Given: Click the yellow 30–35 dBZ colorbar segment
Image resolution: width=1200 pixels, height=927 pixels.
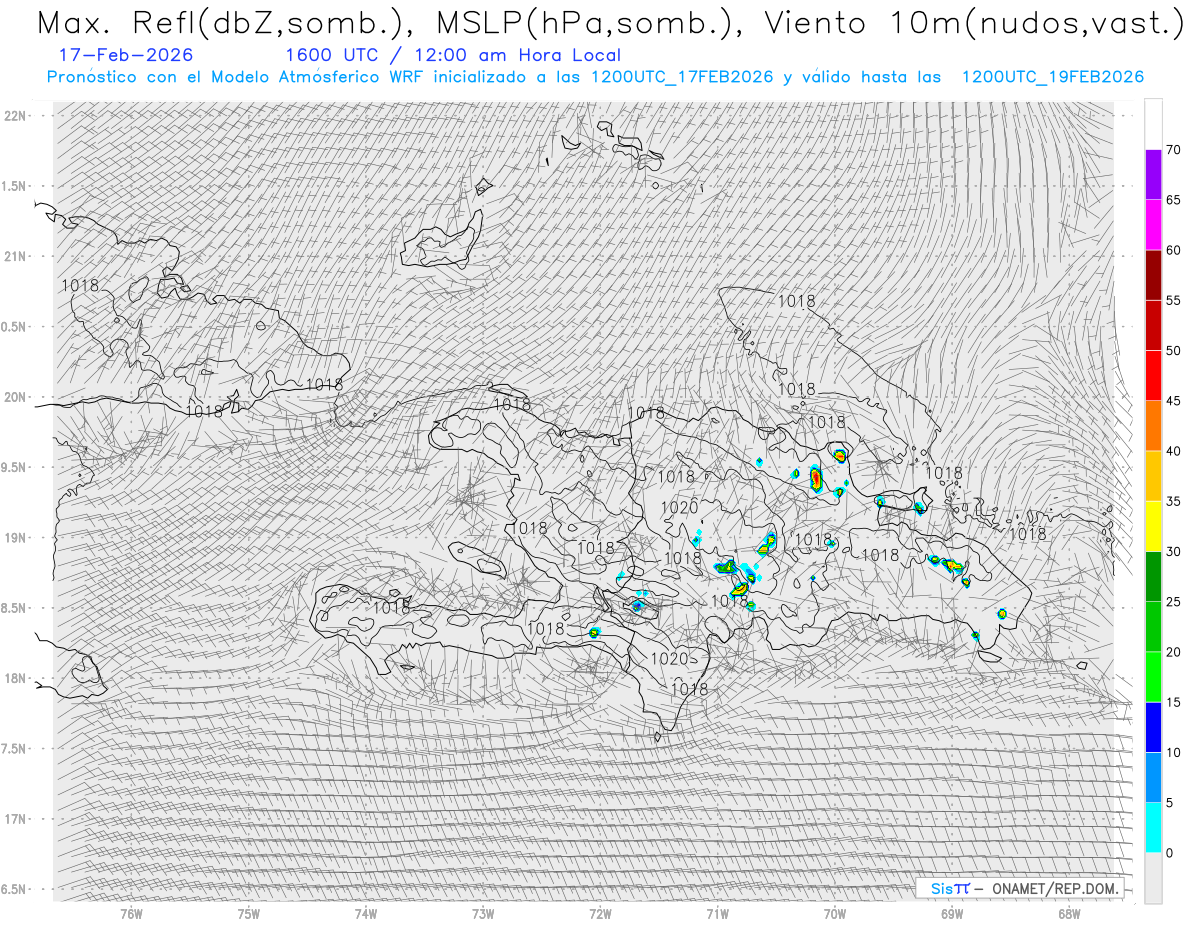Looking at the screenshot, I should [x=1153, y=526].
